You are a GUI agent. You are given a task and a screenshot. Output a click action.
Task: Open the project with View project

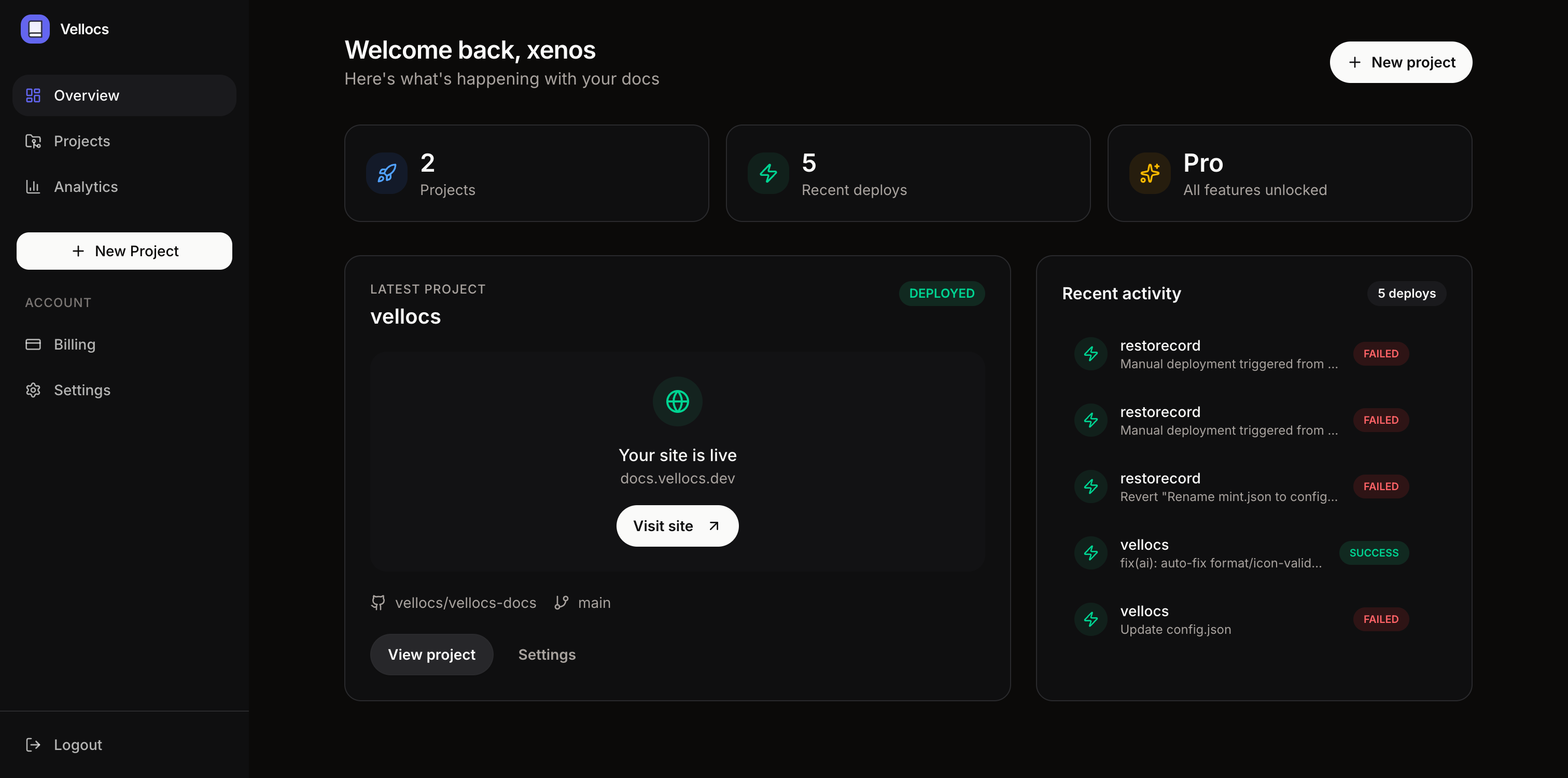[x=431, y=655]
